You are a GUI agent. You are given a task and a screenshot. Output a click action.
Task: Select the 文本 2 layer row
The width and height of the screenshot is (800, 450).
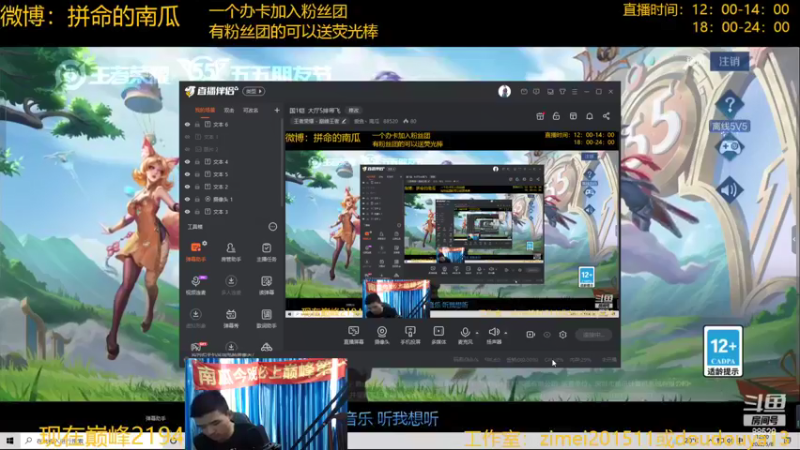232,187
